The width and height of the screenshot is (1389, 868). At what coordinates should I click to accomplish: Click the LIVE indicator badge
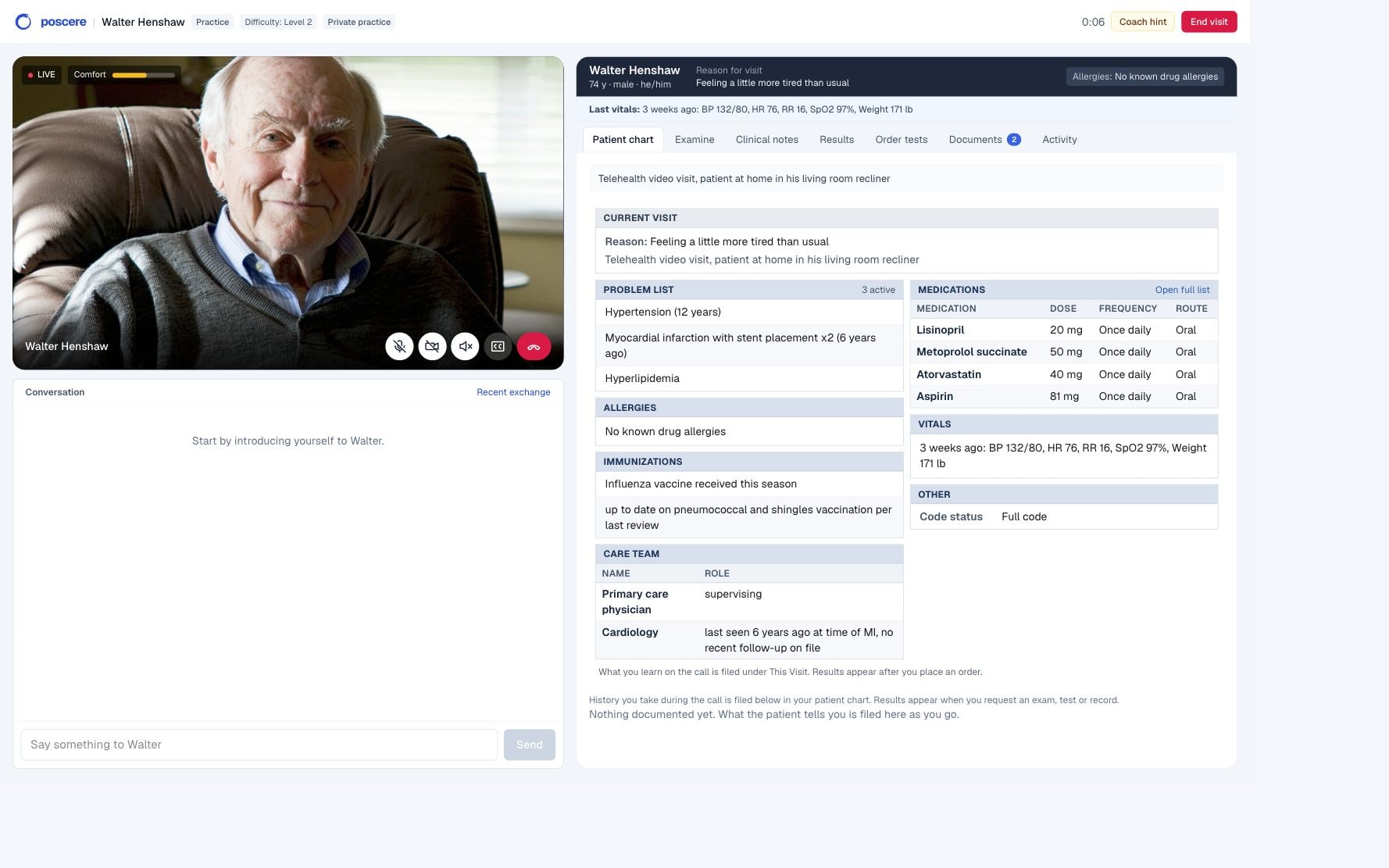click(x=41, y=75)
